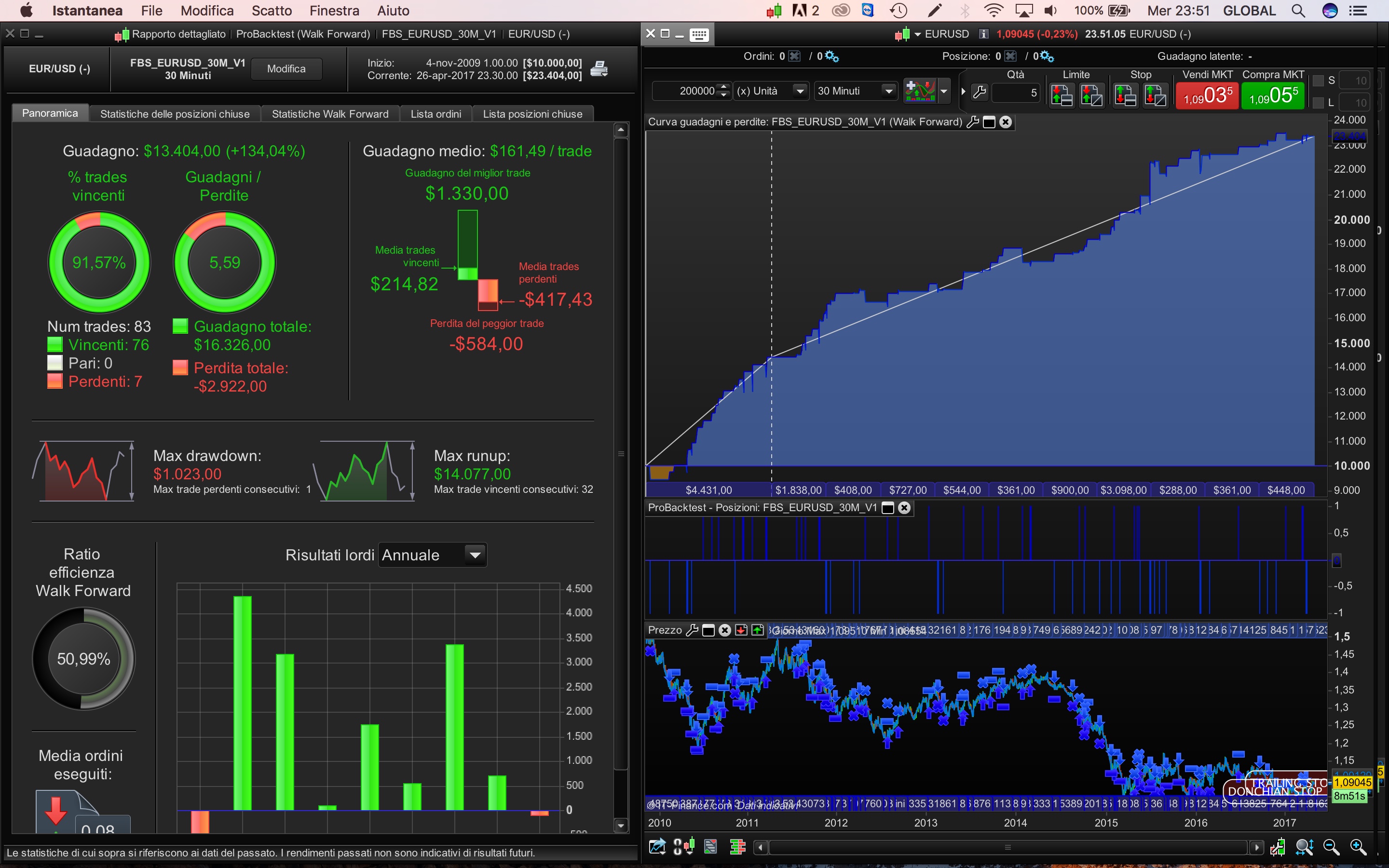Click the Modifica button
The image size is (1389, 868).
(x=286, y=69)
